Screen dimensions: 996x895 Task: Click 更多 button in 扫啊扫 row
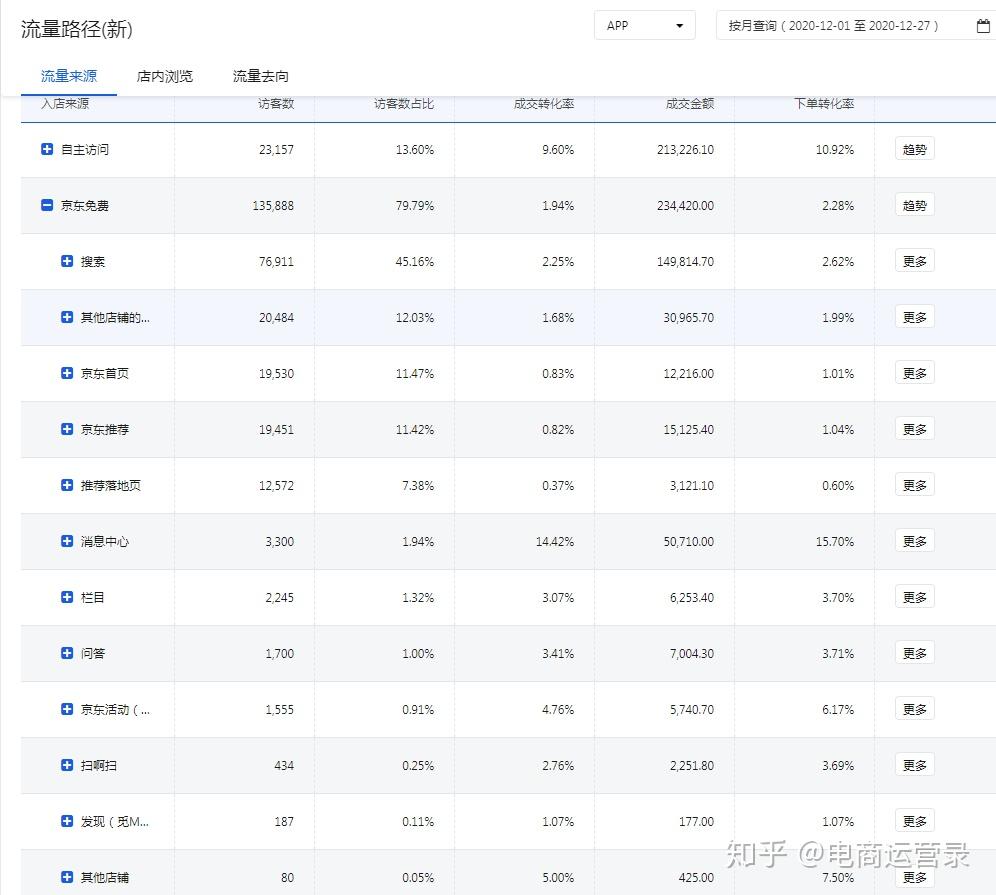click(915, 765)
